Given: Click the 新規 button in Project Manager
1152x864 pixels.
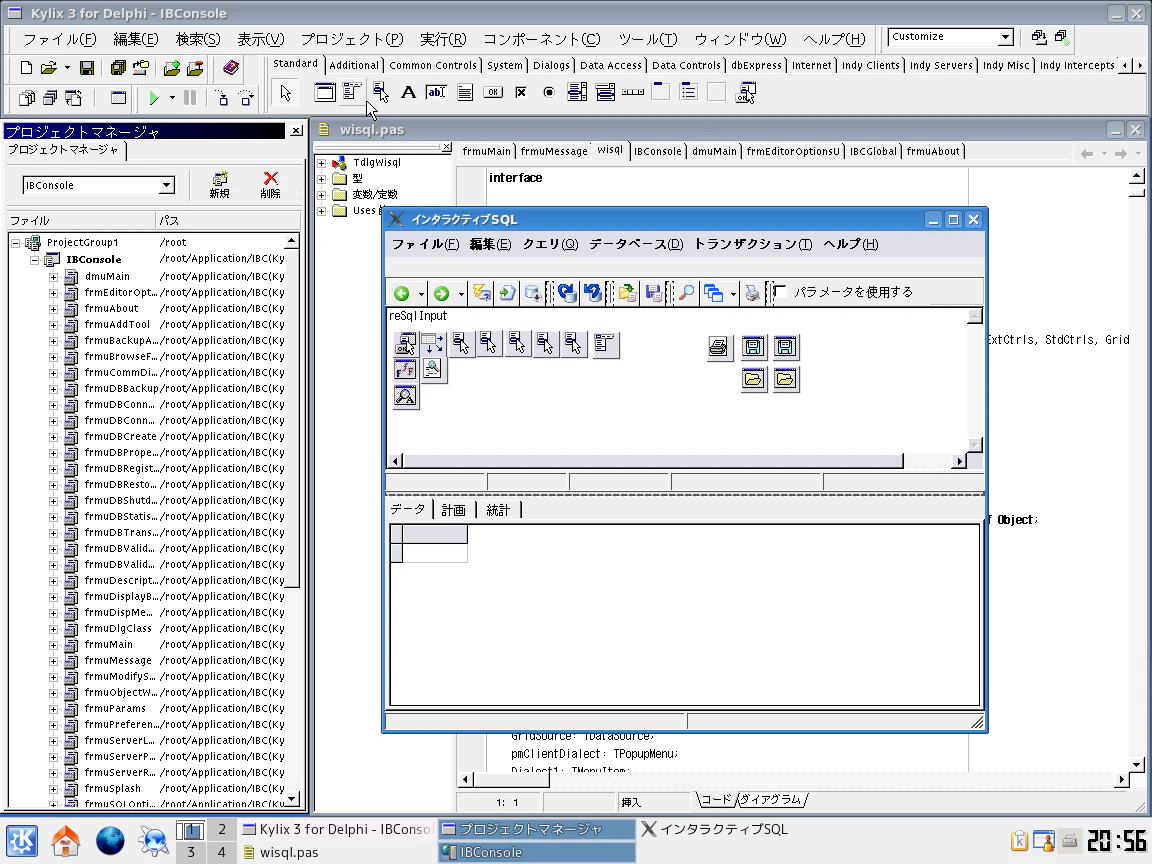Looking at the screenshot, I should [x=219, y=184].
